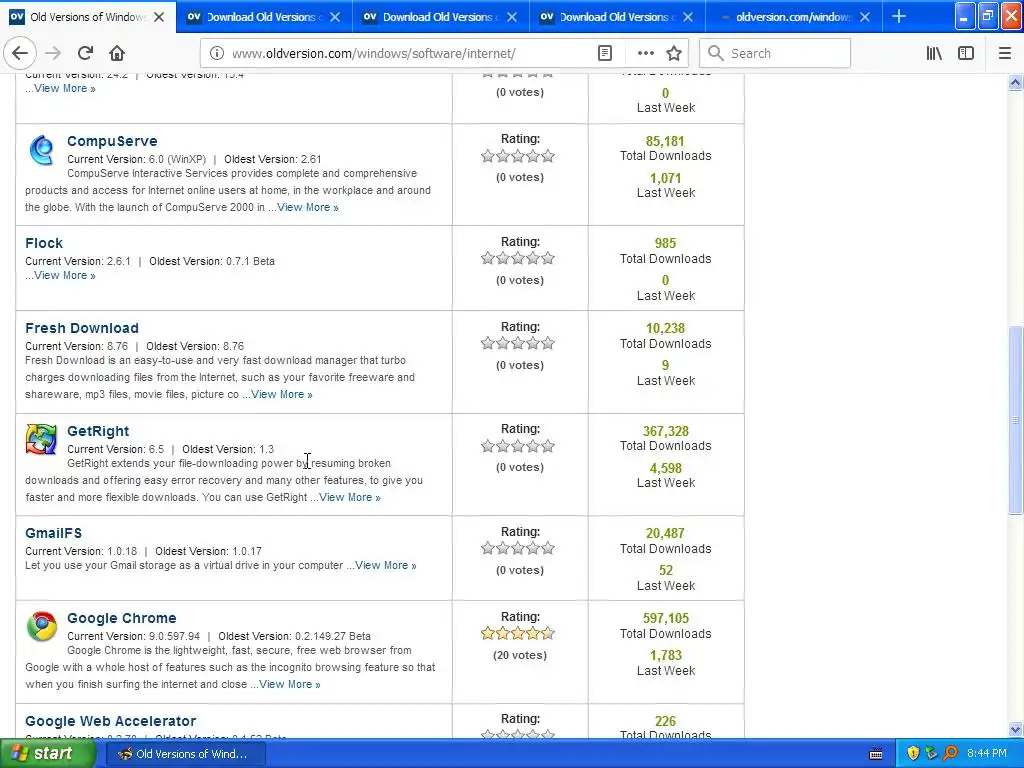Click View More in Fresh Download description
The width and height of the screenshot is (1024, 768).
pyautogui.click(x=281, y=394)
